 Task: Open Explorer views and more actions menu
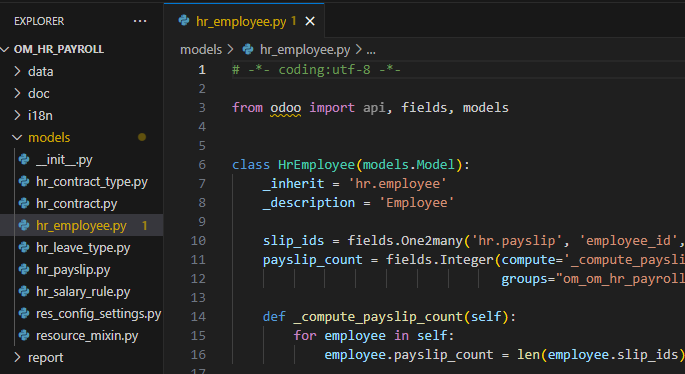coord(140,21)
